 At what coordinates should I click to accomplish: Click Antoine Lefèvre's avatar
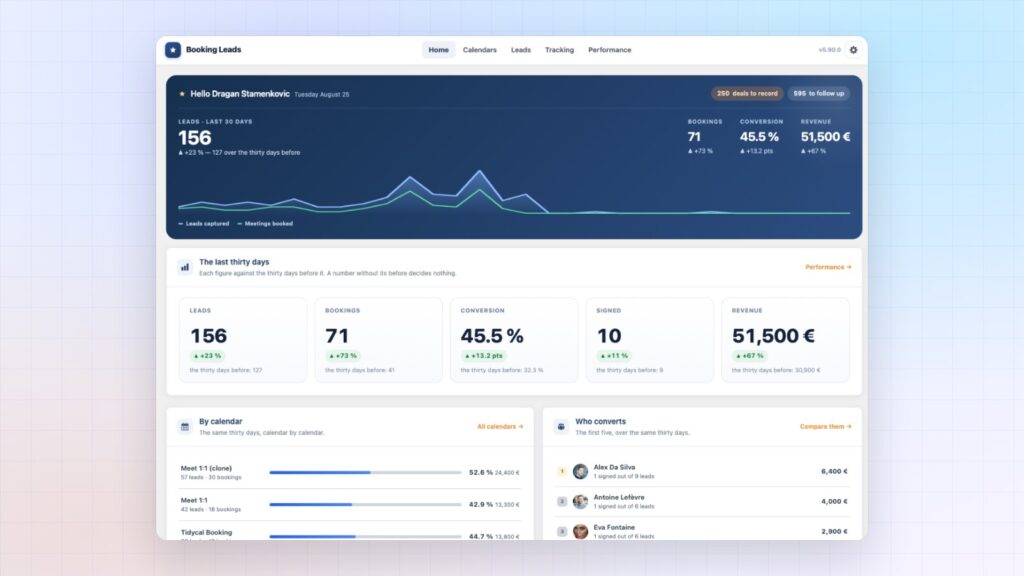(580, 502)
